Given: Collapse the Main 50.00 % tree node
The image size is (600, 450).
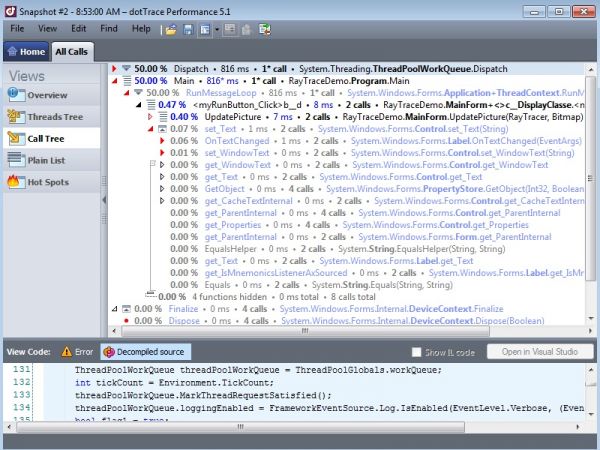Looking at the screenshot, I should 113,80.
